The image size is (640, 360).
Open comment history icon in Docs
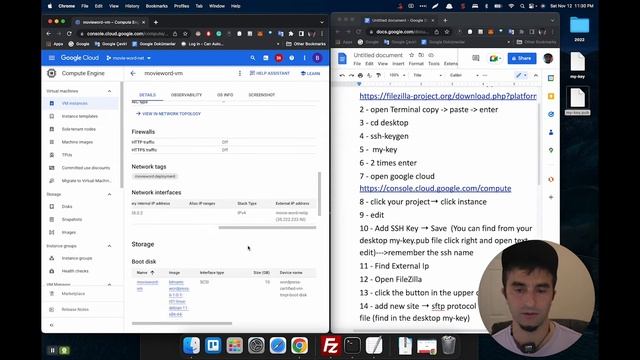(x=476, y=58)
